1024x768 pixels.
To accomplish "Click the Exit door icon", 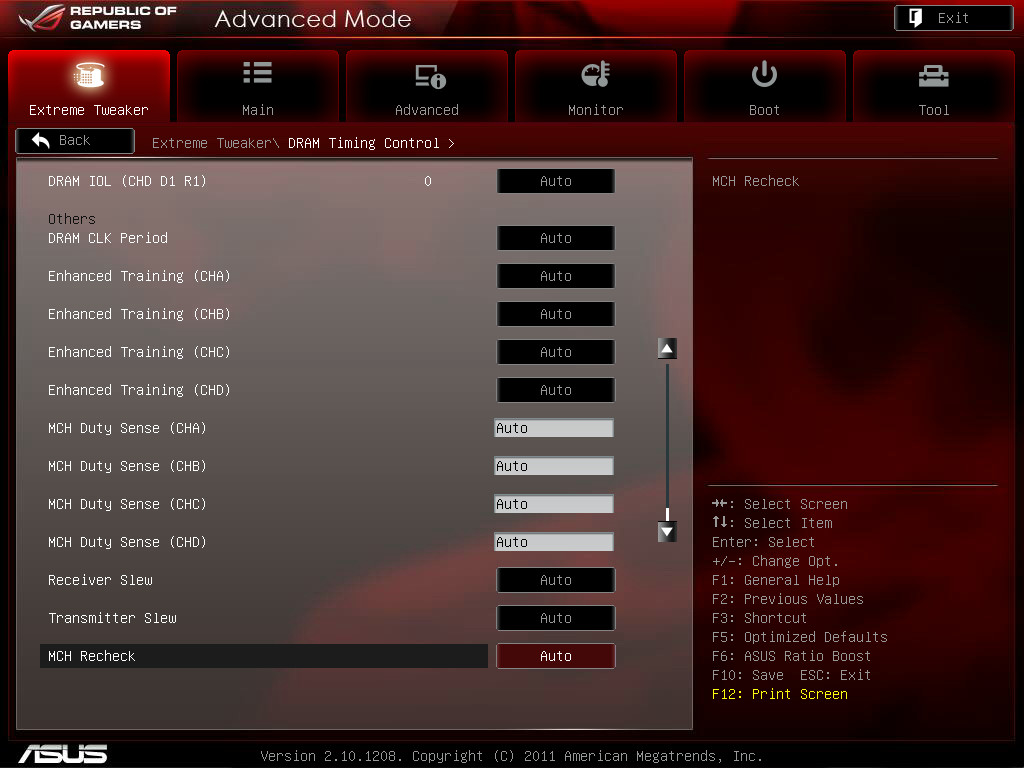I will tap(916, 18).
